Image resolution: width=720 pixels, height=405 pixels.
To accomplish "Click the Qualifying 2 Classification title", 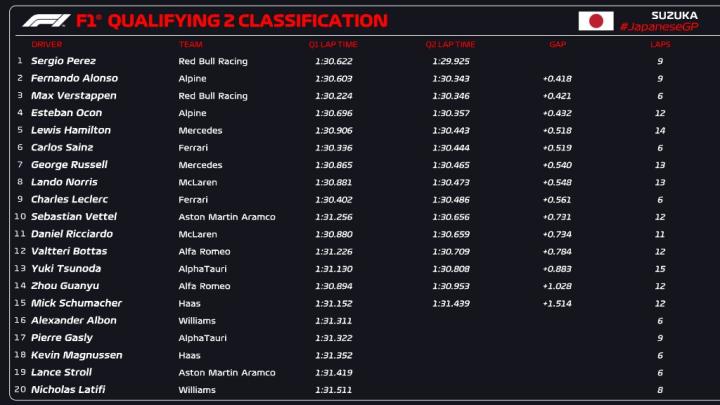I will point(231,20).
